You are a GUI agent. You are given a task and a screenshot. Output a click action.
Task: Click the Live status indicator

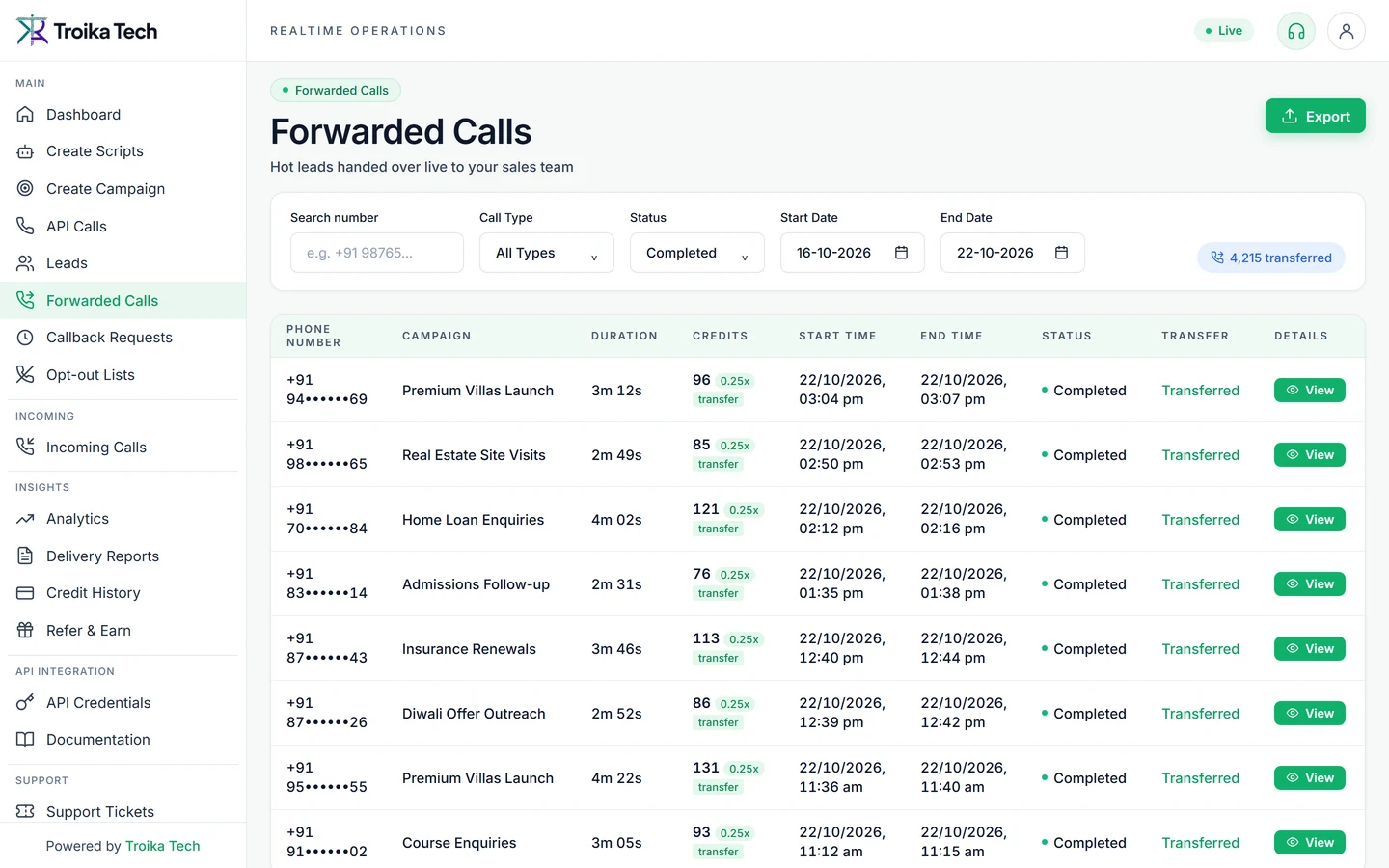click(1224, 31)
